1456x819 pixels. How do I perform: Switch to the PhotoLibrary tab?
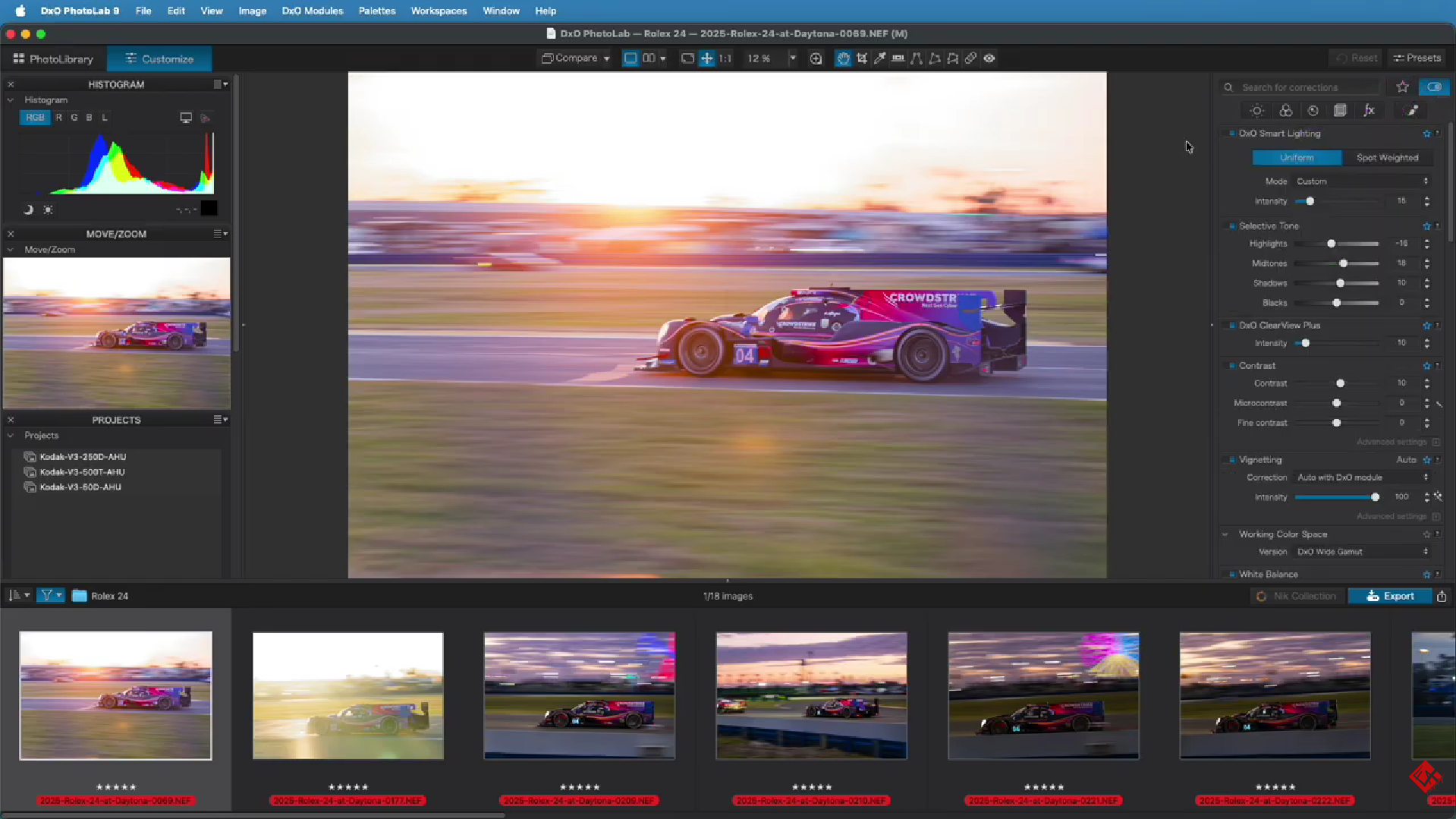coord(53,58)
